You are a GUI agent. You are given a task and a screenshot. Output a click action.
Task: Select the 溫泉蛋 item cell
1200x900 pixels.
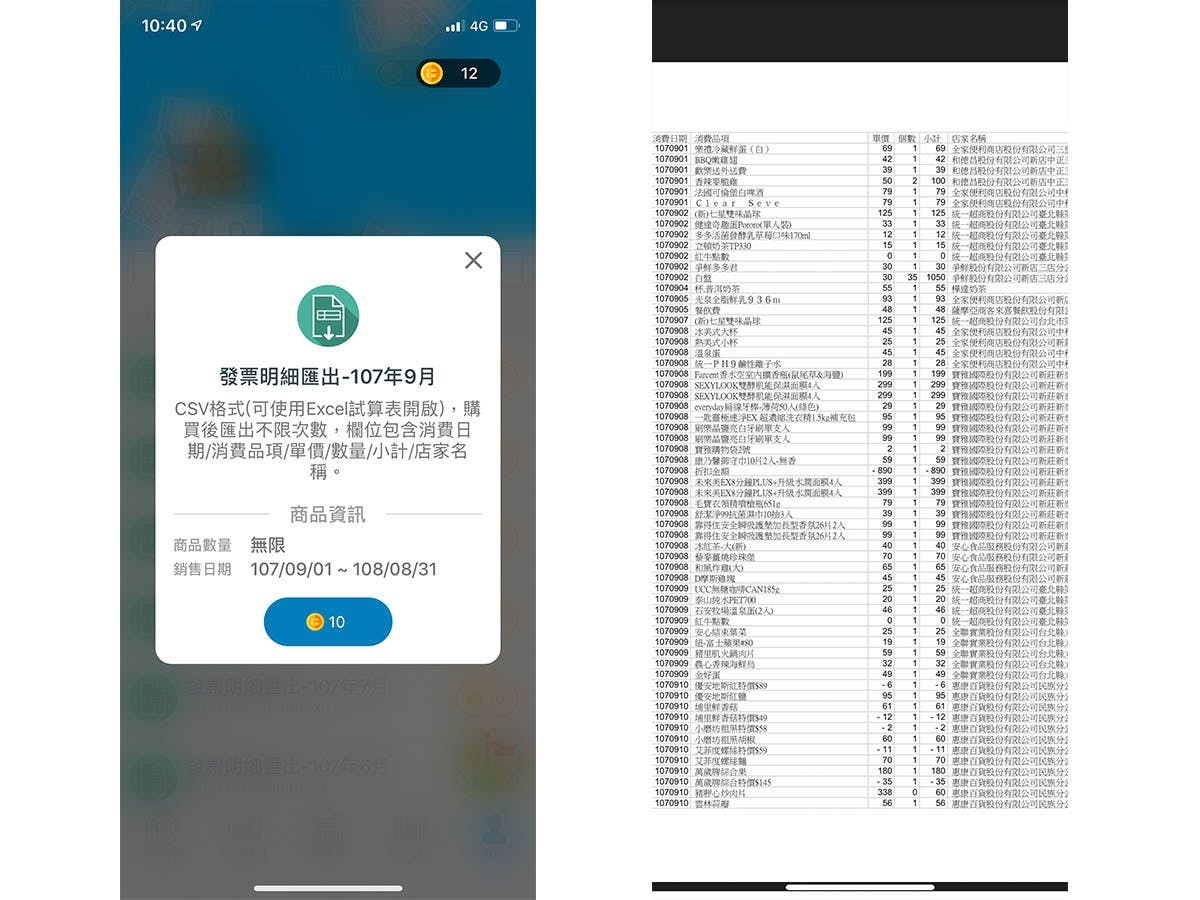(x=710, y=353)
